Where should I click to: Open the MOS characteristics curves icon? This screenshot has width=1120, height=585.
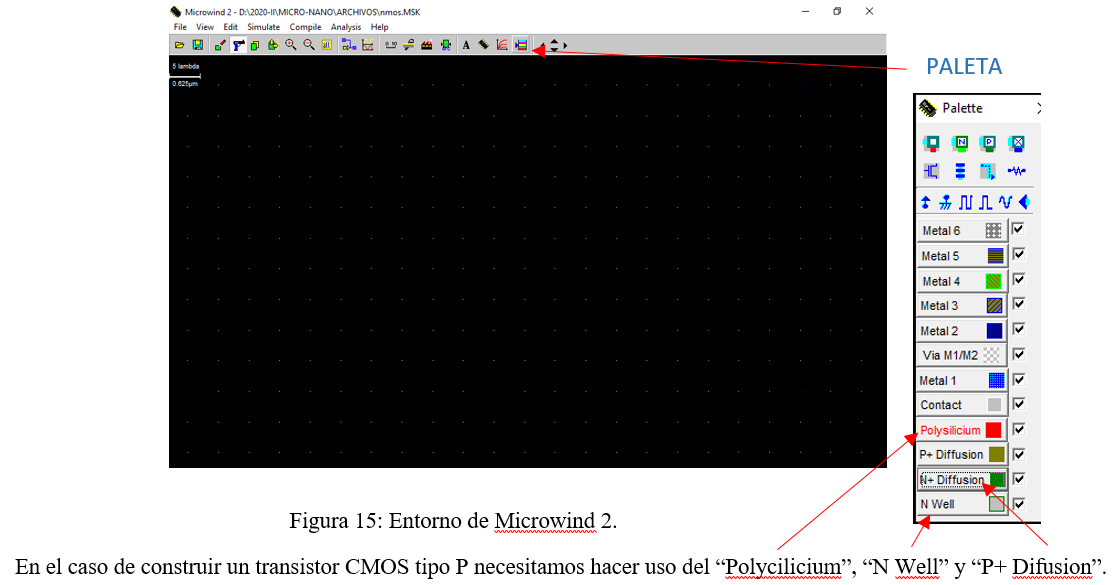[502, 45]
